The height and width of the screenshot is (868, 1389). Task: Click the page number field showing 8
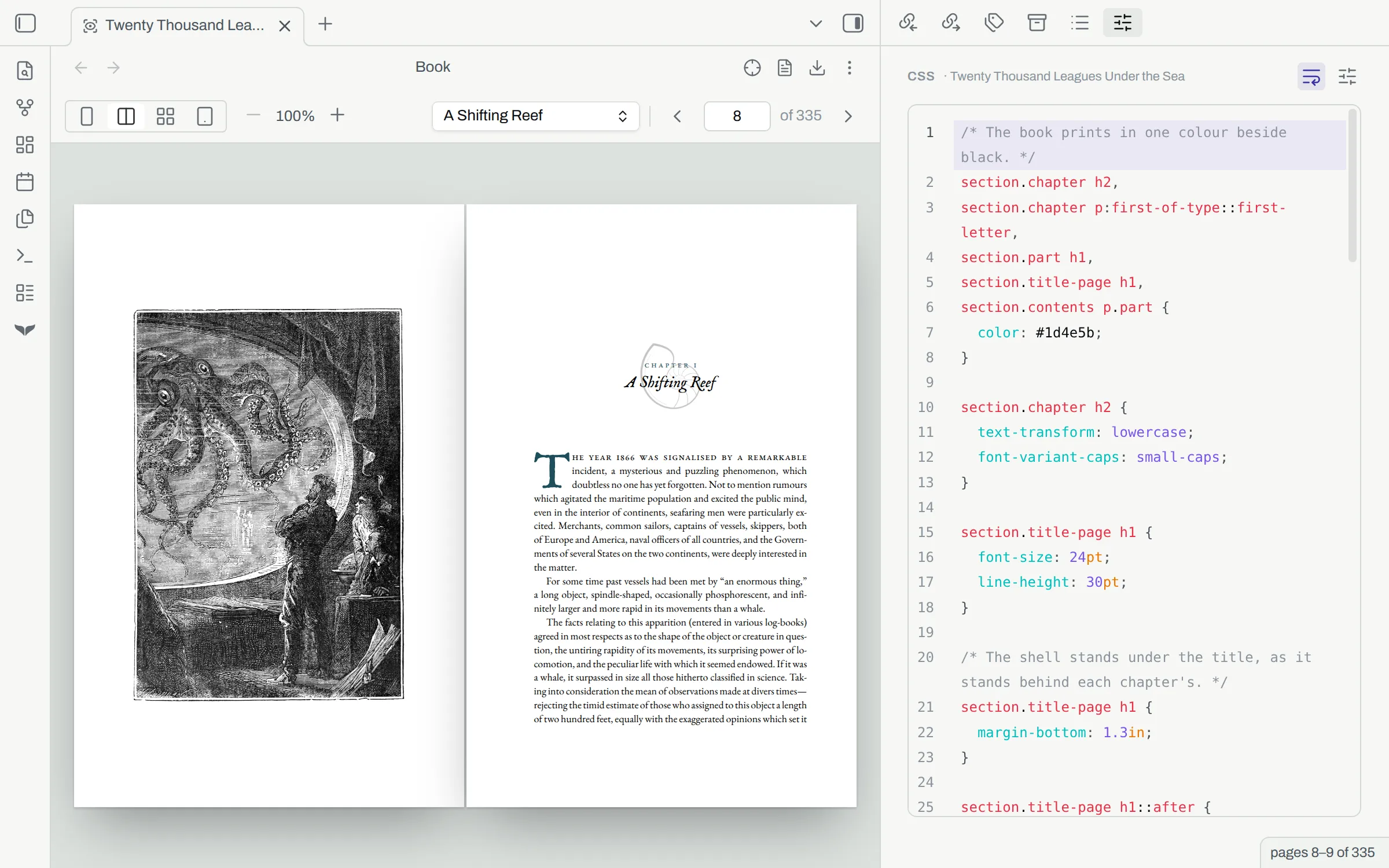tap(737, 116)
